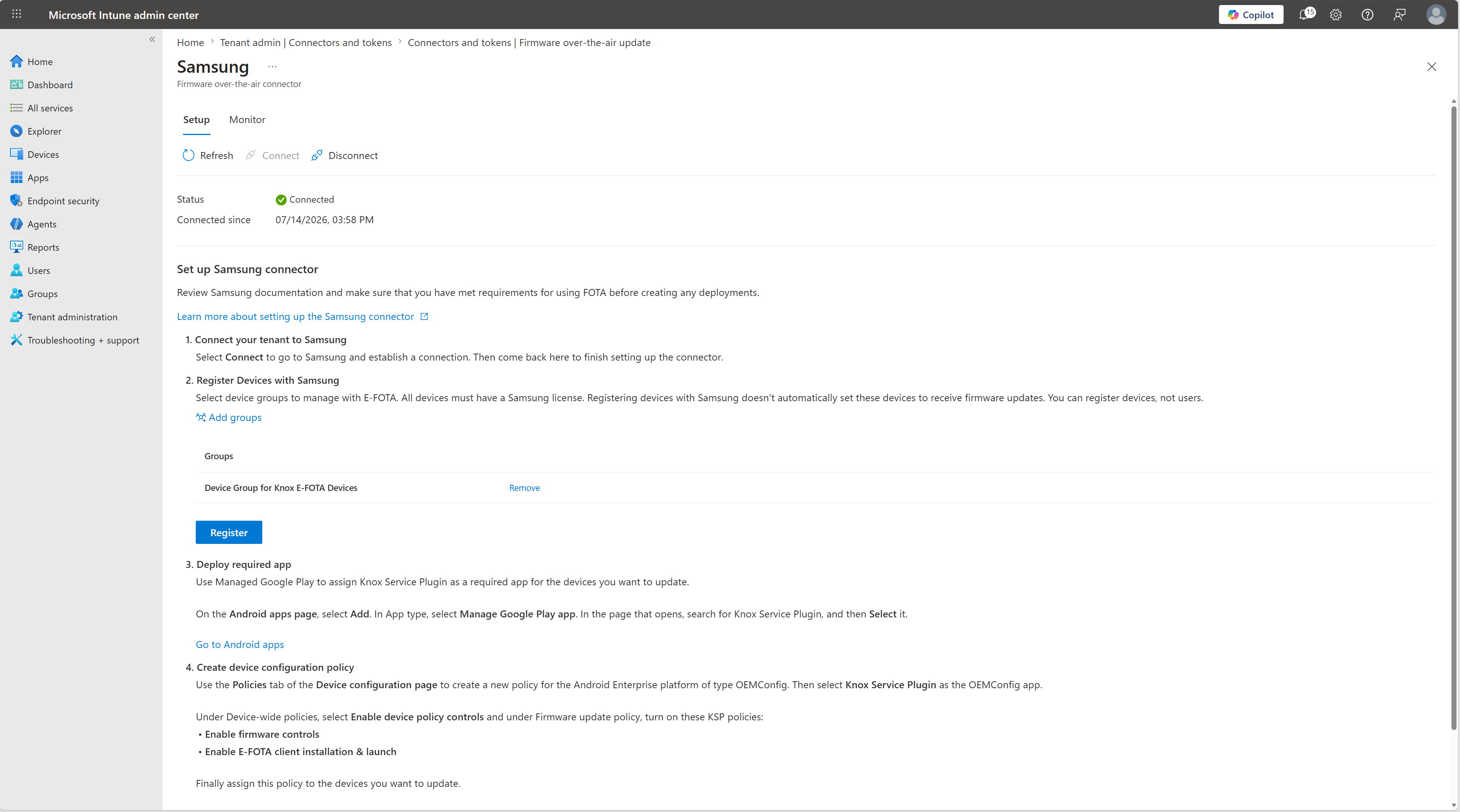Screen dimensions: 1460x812
Task: Click Disconnect in the command bar
Action: point(345,155)
